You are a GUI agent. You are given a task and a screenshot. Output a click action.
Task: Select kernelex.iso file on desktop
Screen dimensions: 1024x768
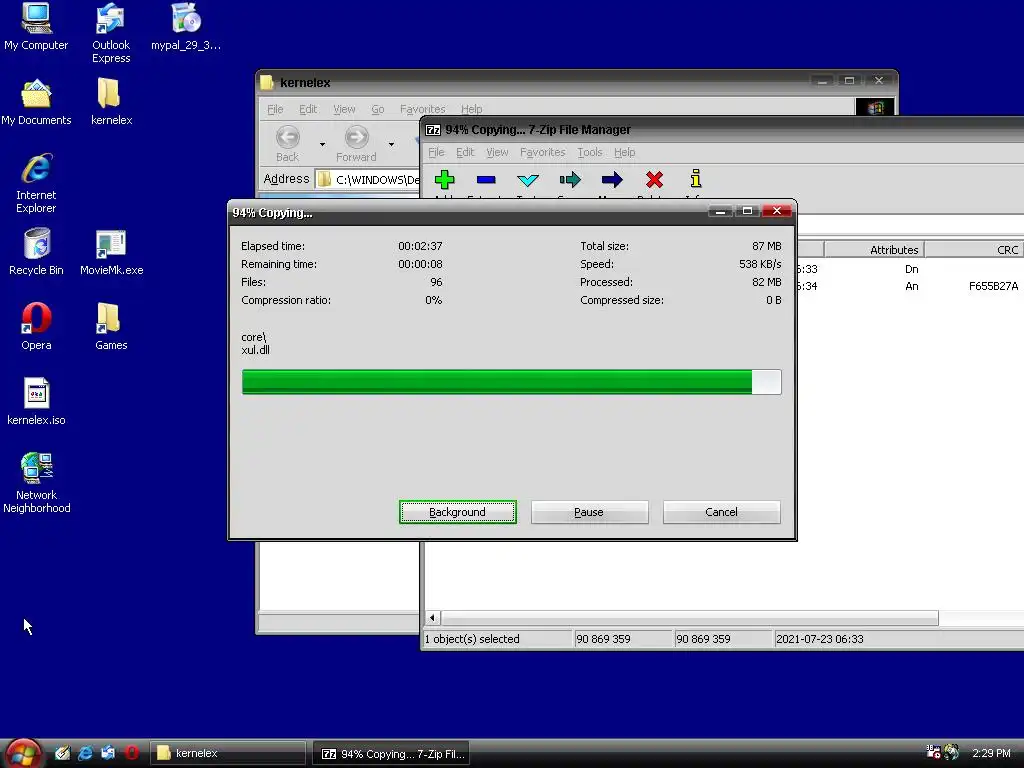(x=36, y=402)
